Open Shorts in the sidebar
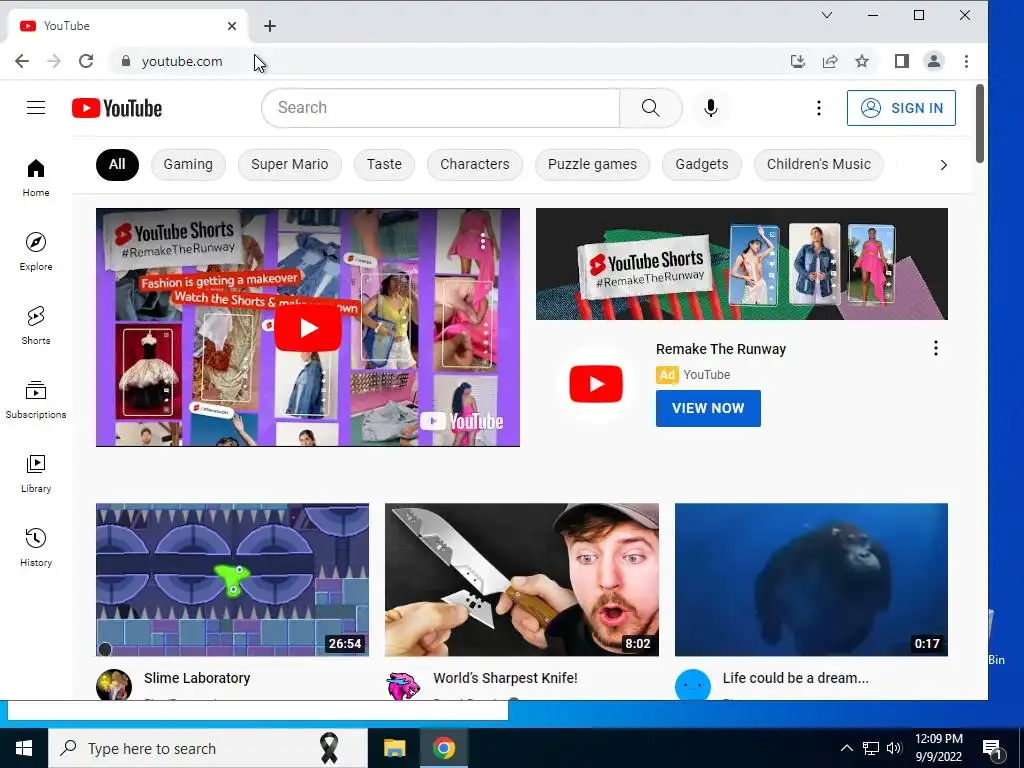 point(36,325)
